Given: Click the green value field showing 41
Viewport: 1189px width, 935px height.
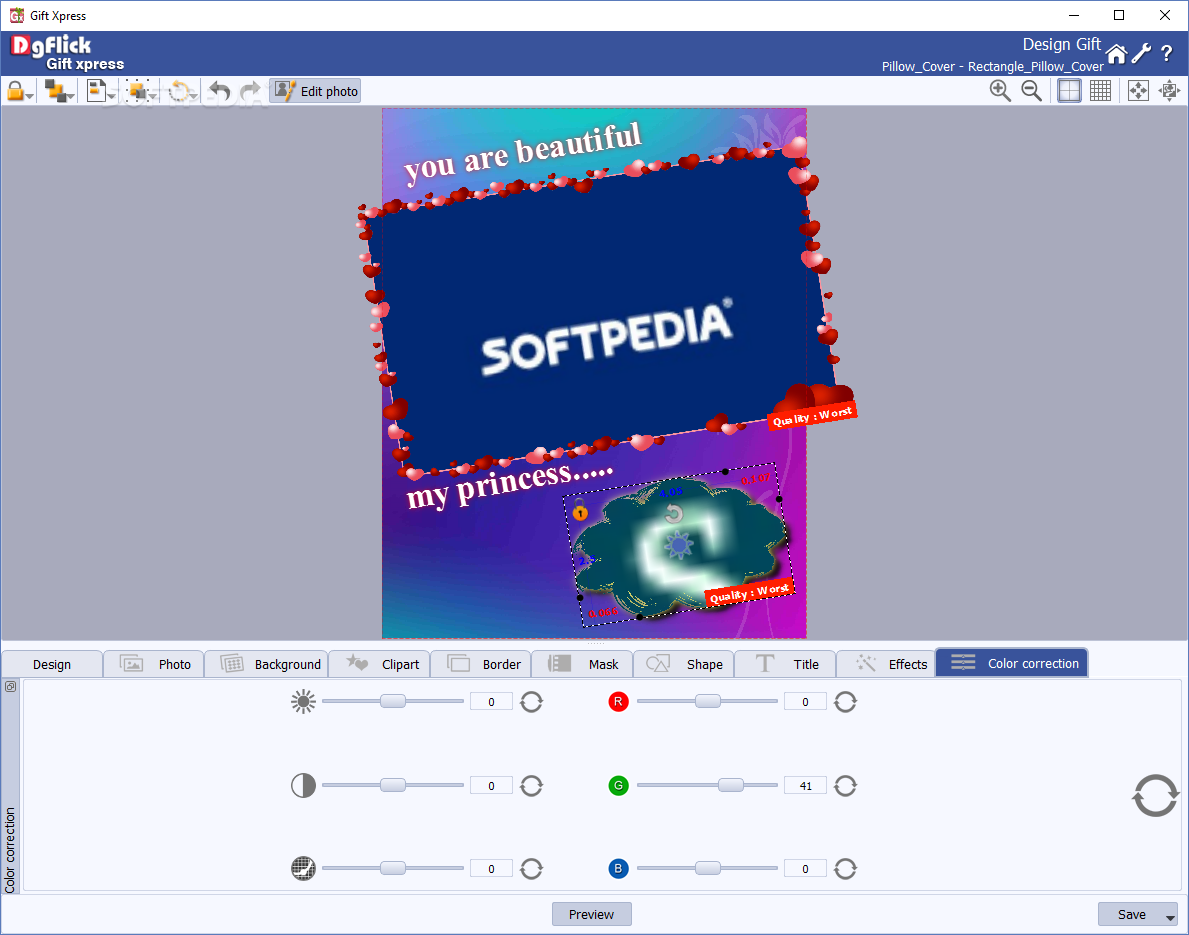Looking at the screenshot, I should tap(805, 786).
